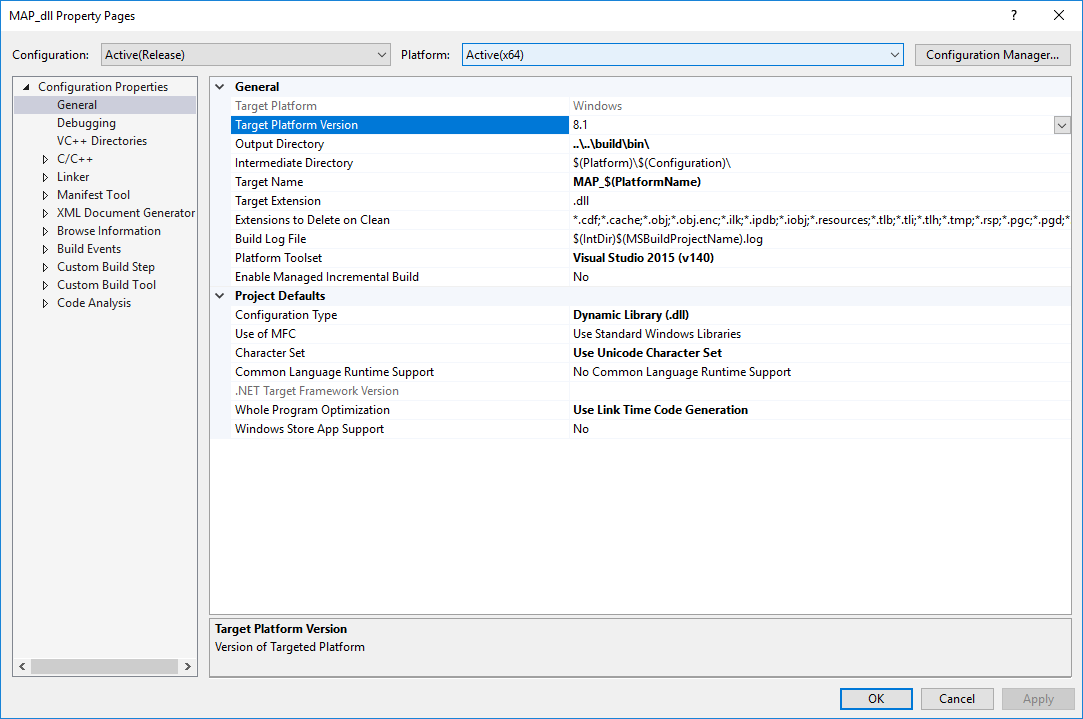Dismiss the dialog with Cancel

pos(957,698)
